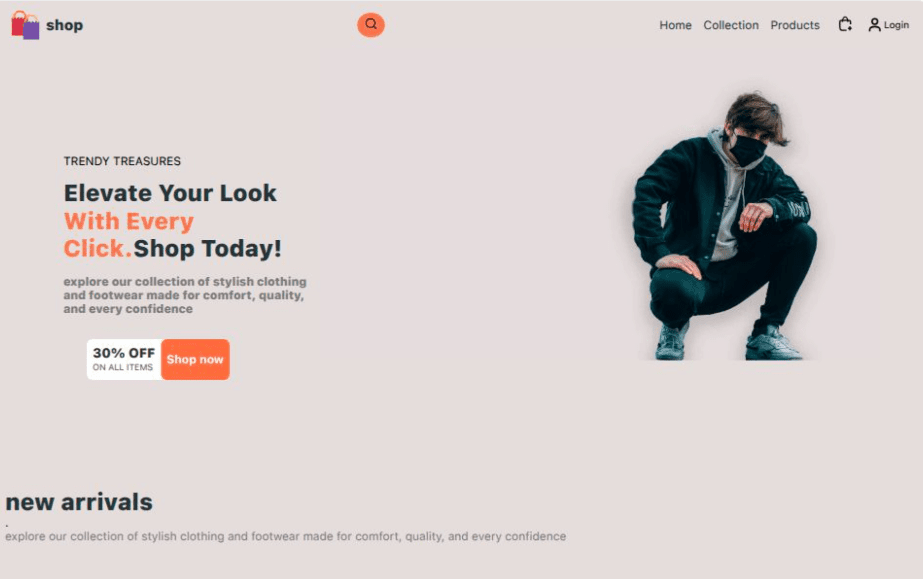The image size is (923, 579).
Task: Click the TRENDY TREASURES label
Action: (x=122, y=161)
